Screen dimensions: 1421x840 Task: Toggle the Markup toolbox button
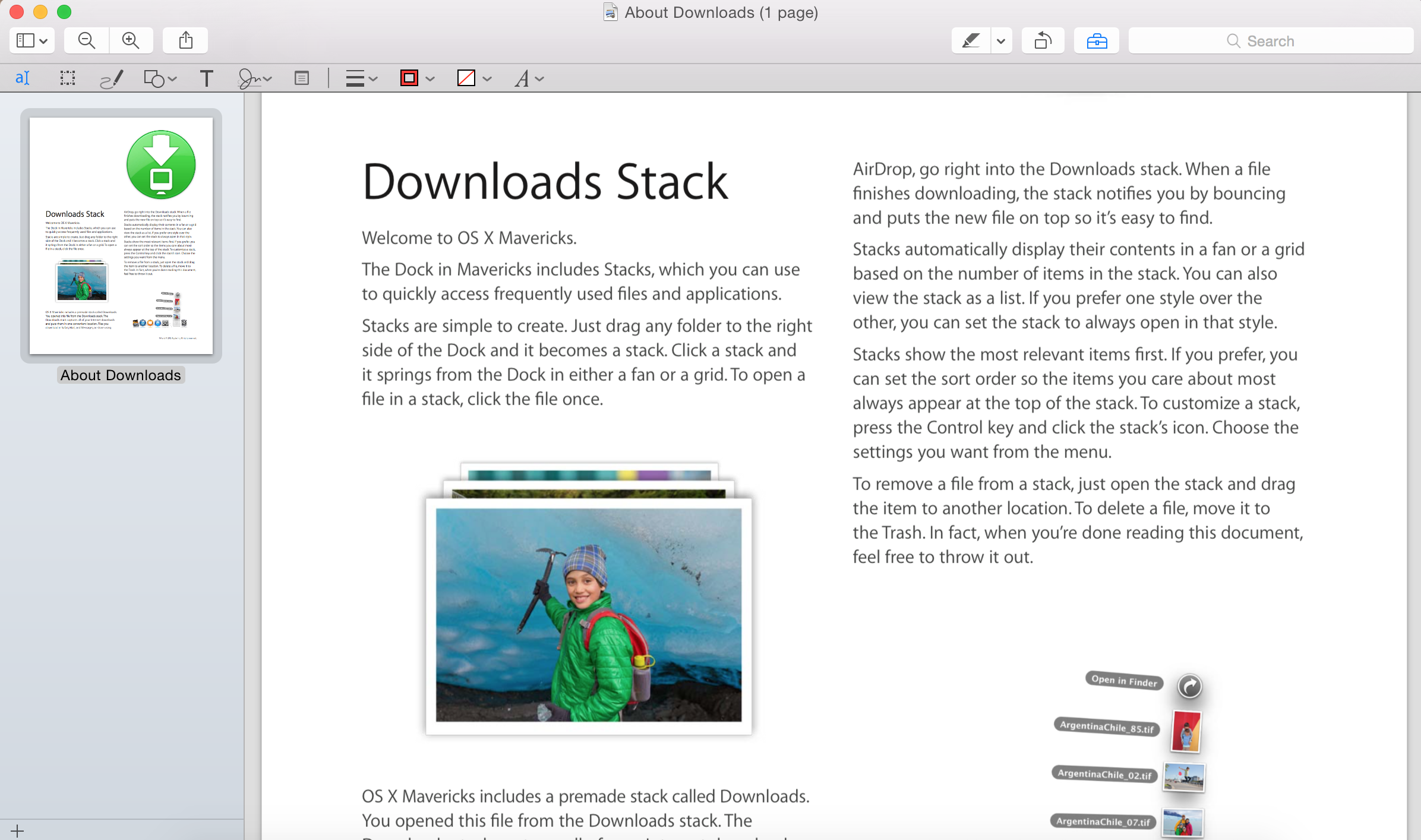[x=1097, y=40]
